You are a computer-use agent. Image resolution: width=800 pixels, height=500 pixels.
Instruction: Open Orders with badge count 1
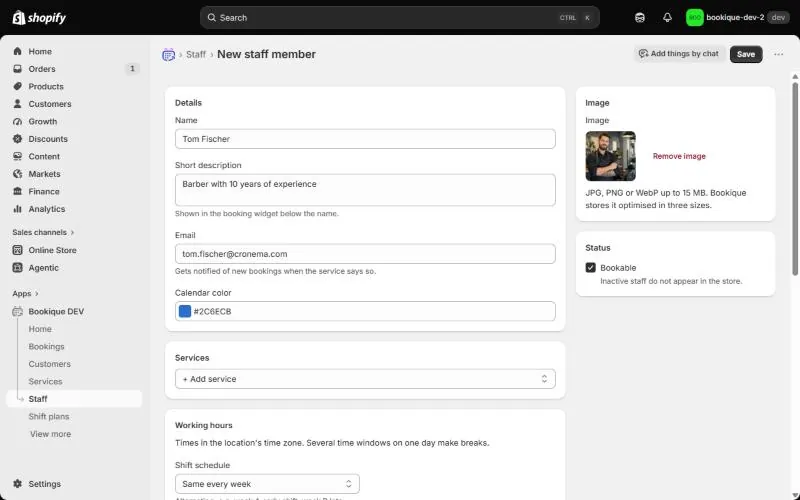pos(74,69)
